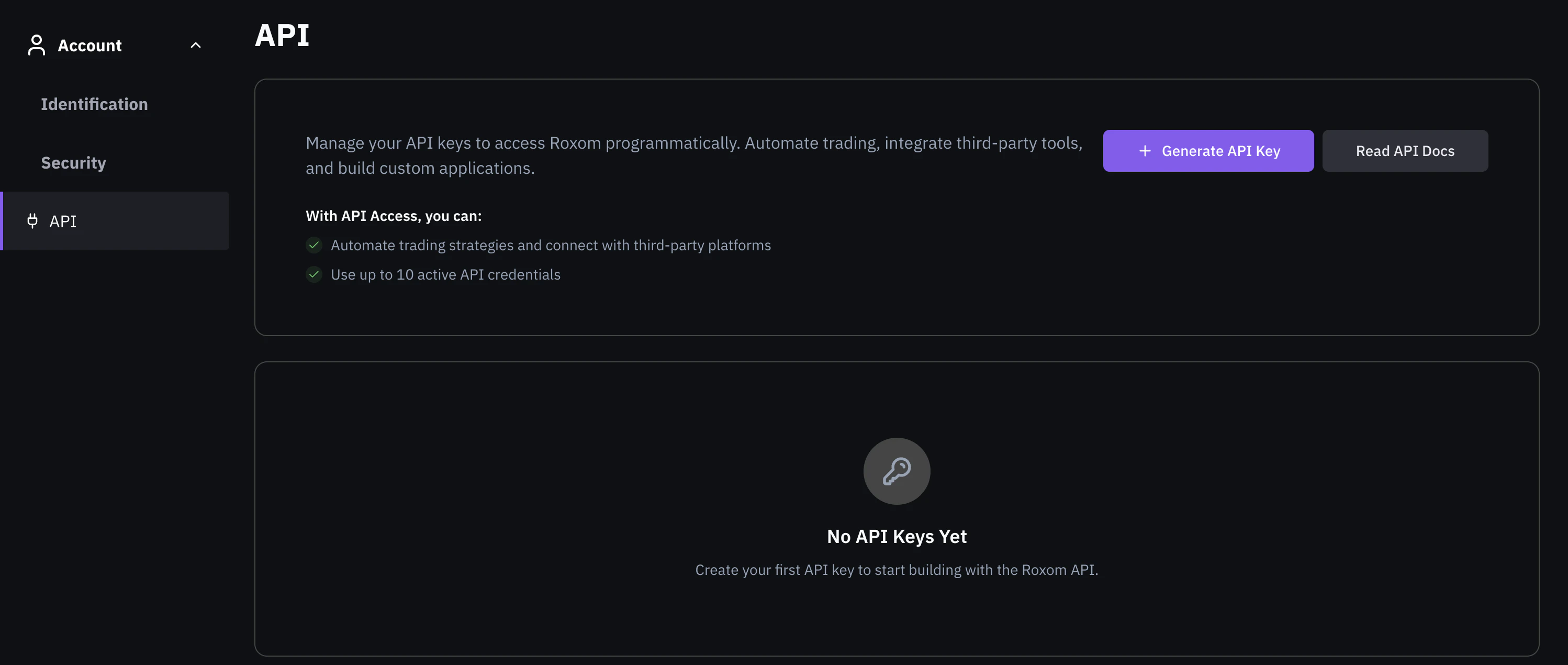Click the Generate API Key button

tap(1207, 150)
